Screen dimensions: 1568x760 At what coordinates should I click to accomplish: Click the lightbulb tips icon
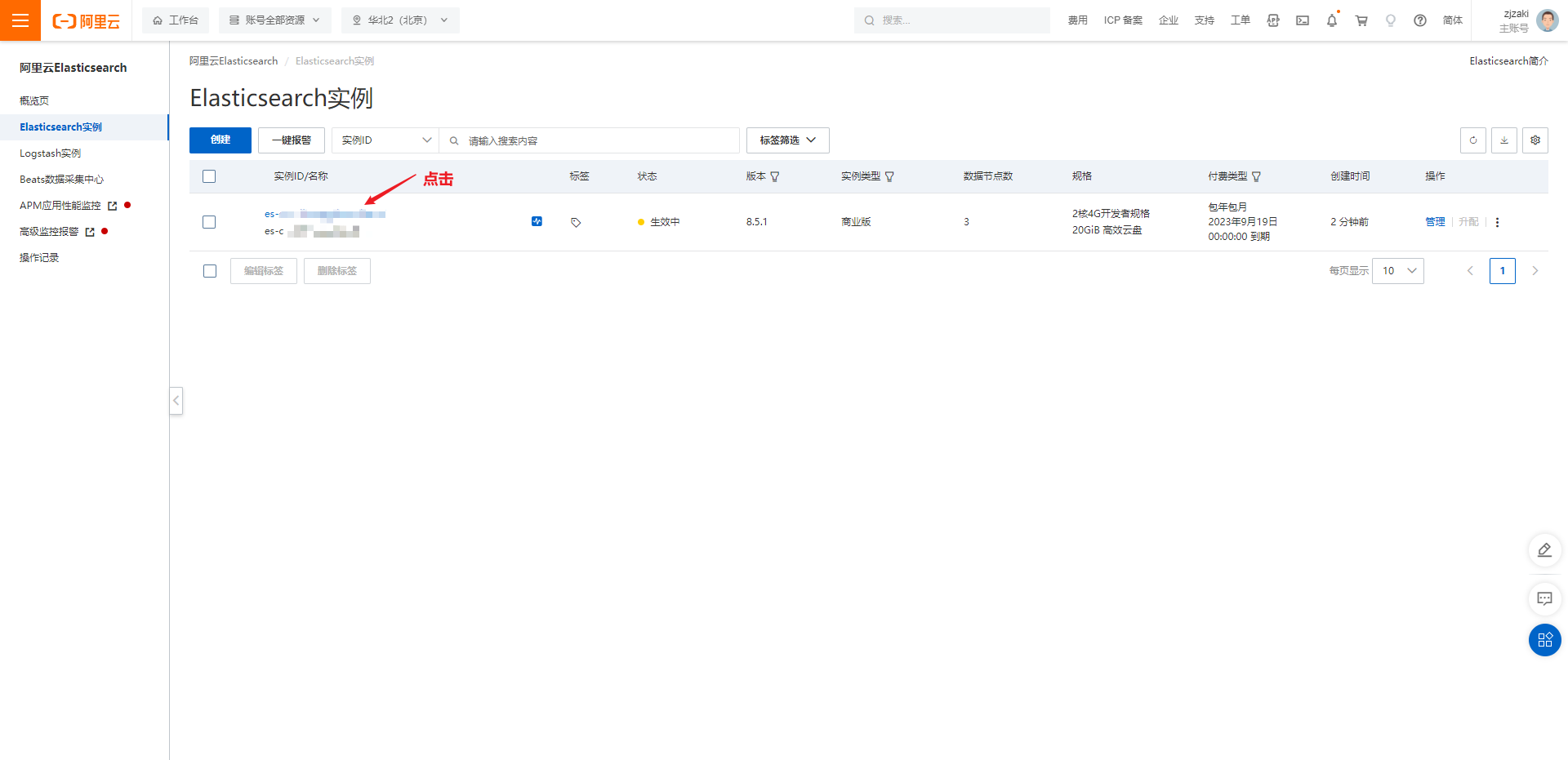pos(1391,20)
